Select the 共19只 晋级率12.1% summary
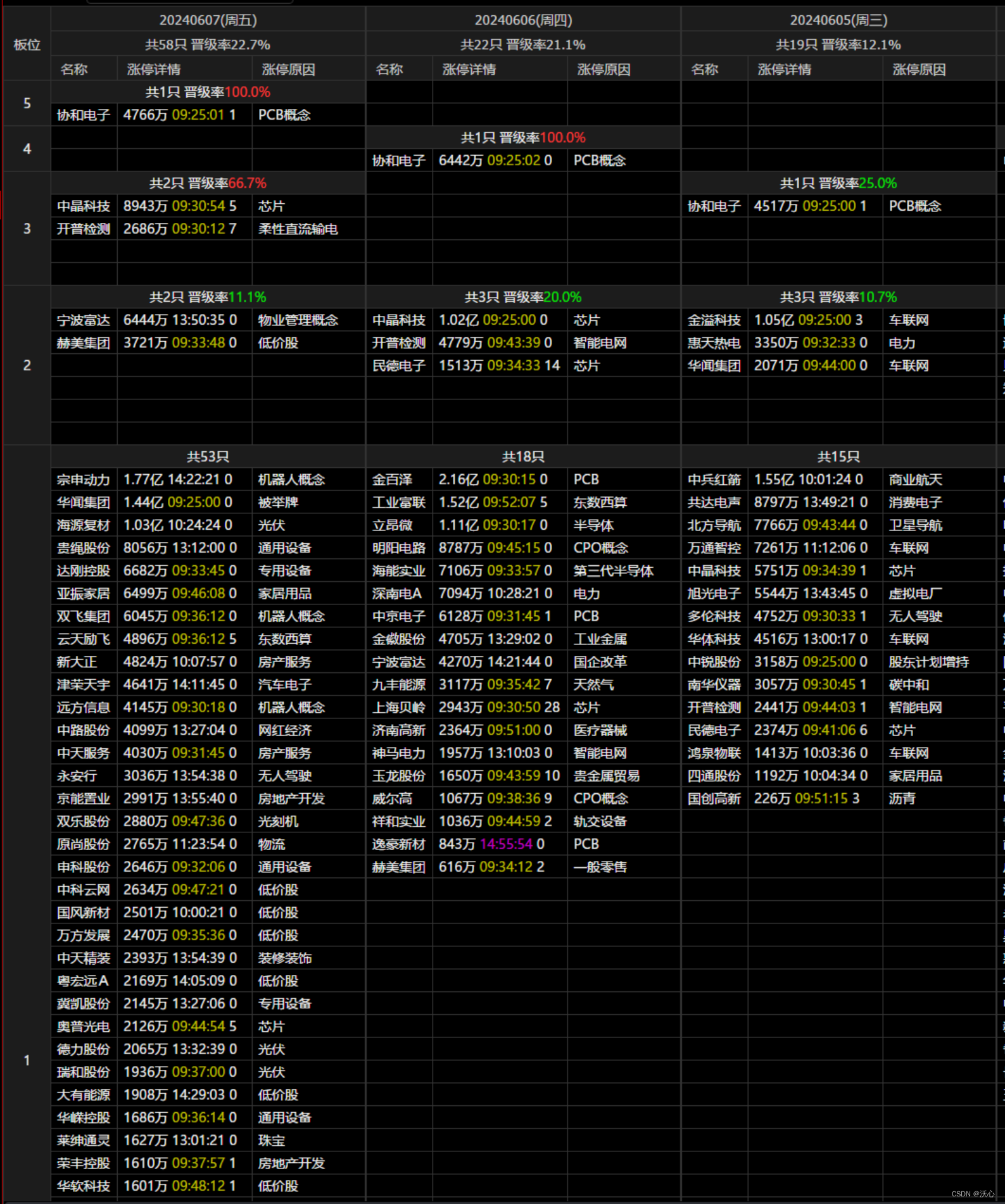 tap(838, 45)
